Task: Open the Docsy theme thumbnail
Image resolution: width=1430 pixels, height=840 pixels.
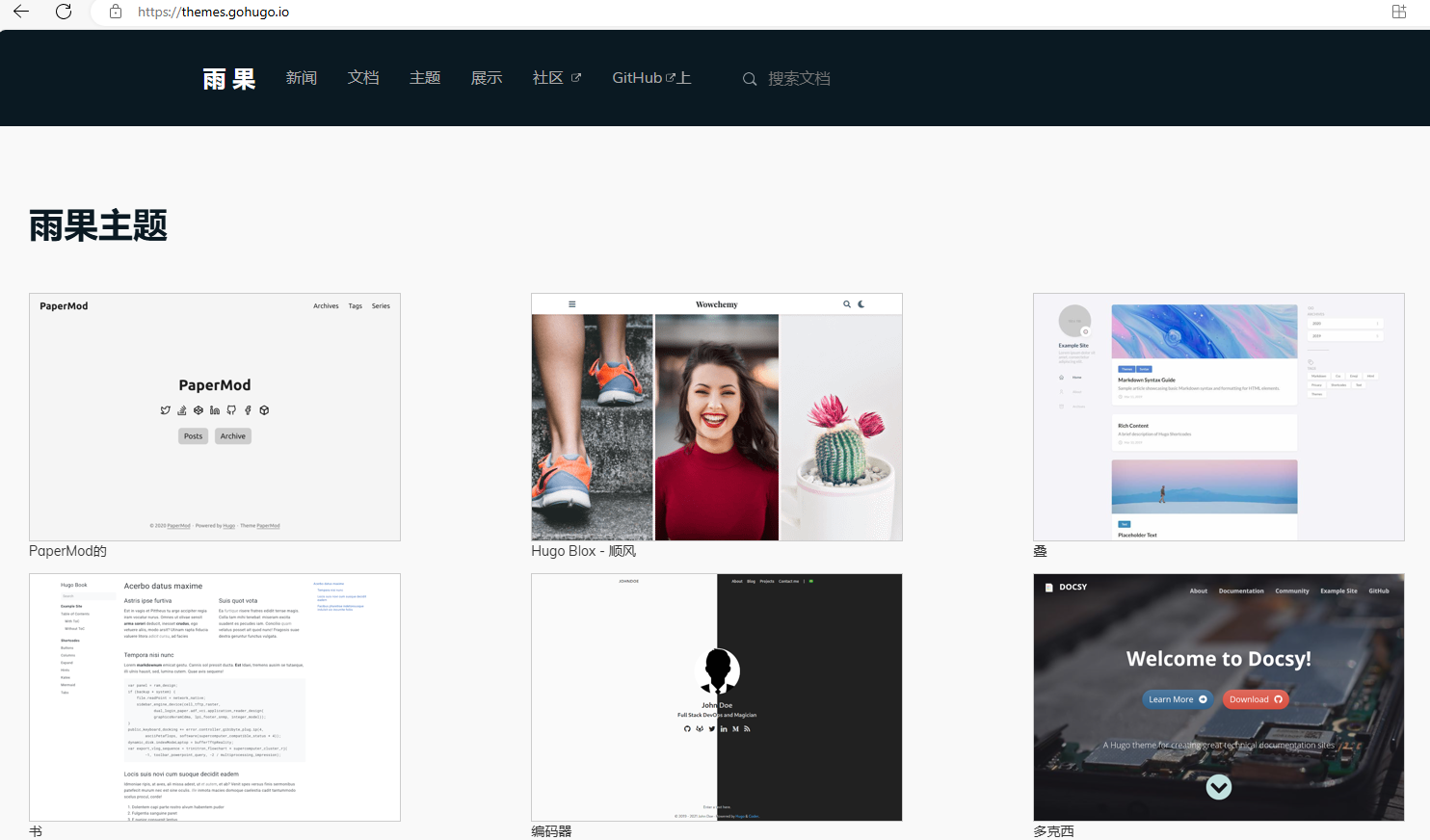Action: pos(1219,697)
